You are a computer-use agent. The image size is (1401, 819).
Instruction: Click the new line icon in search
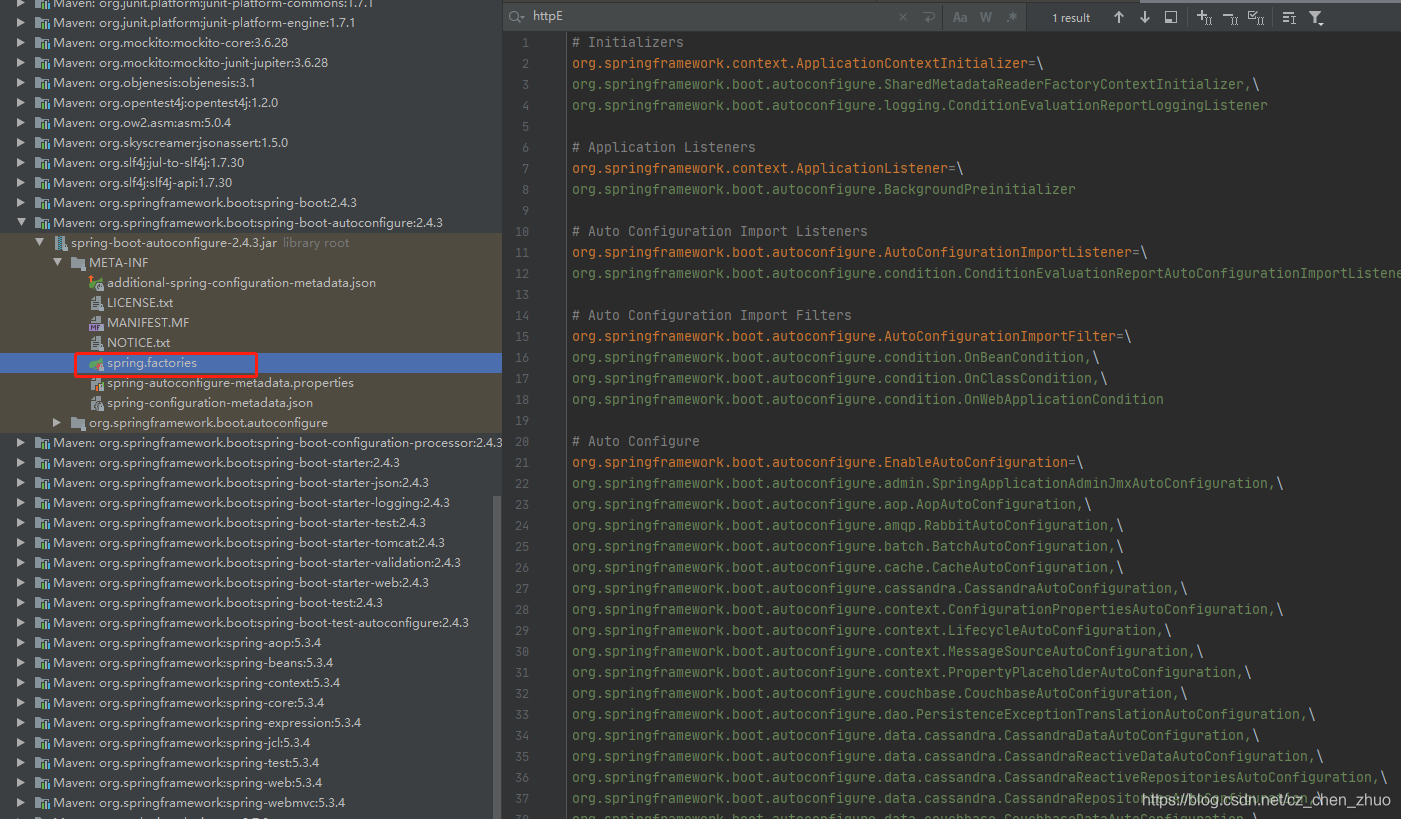coord(929,17)
